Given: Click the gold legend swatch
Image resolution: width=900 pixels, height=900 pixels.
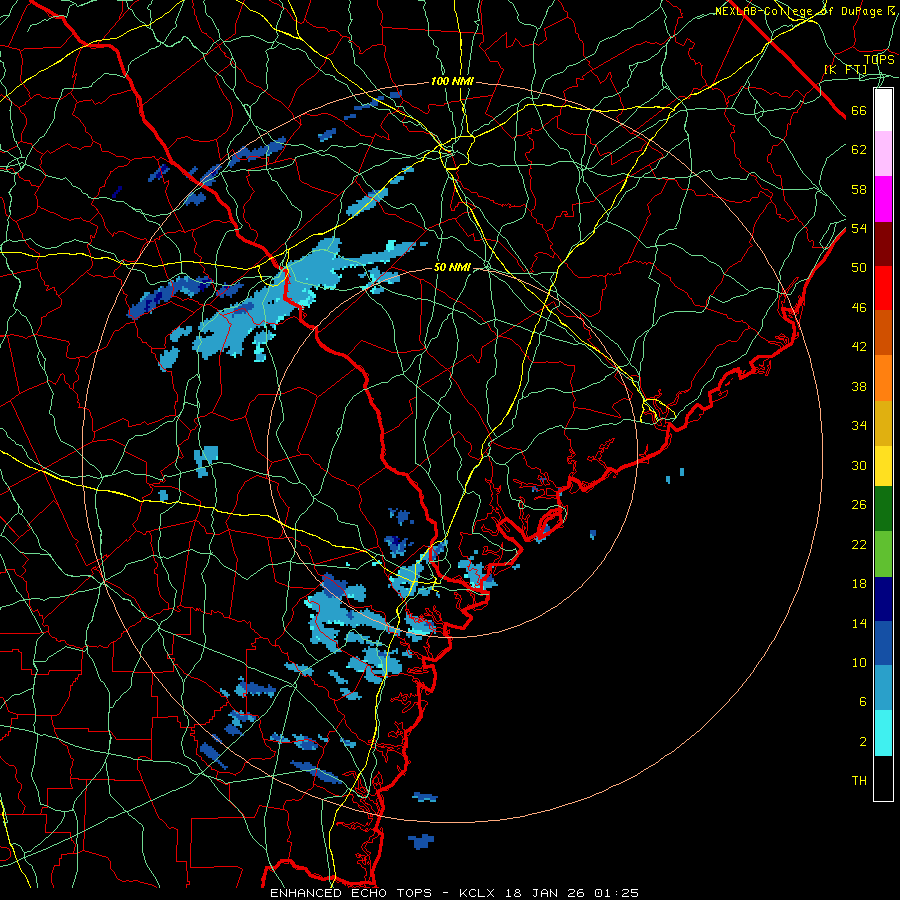Looking at the screenshot, I should pos(883,423).
